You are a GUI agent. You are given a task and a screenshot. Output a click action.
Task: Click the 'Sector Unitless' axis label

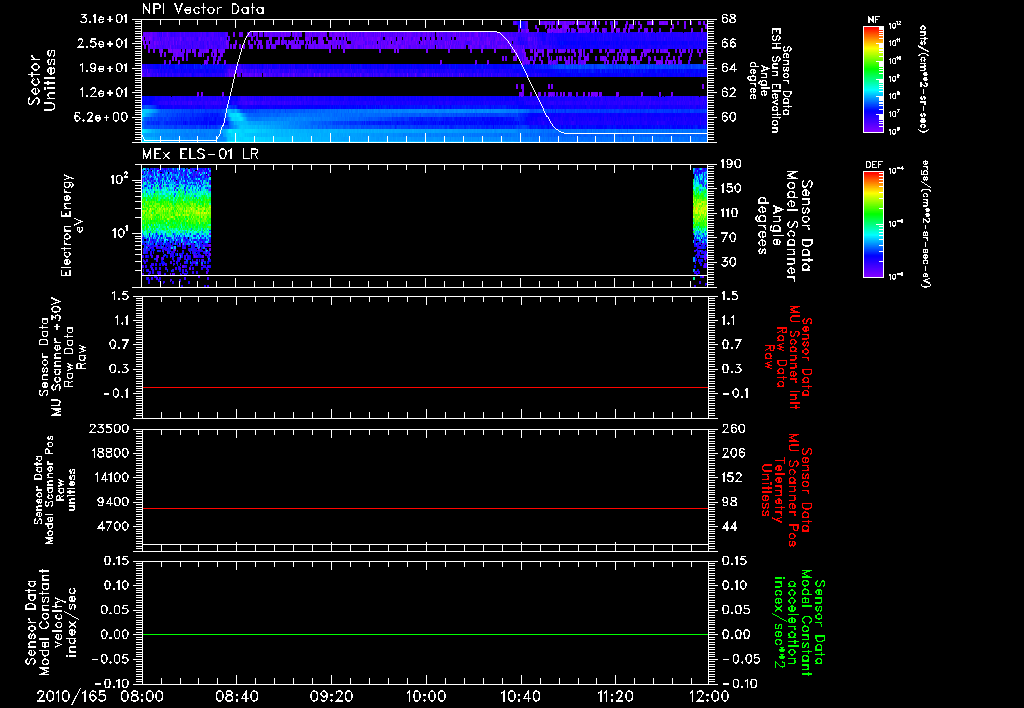(42, 80)
